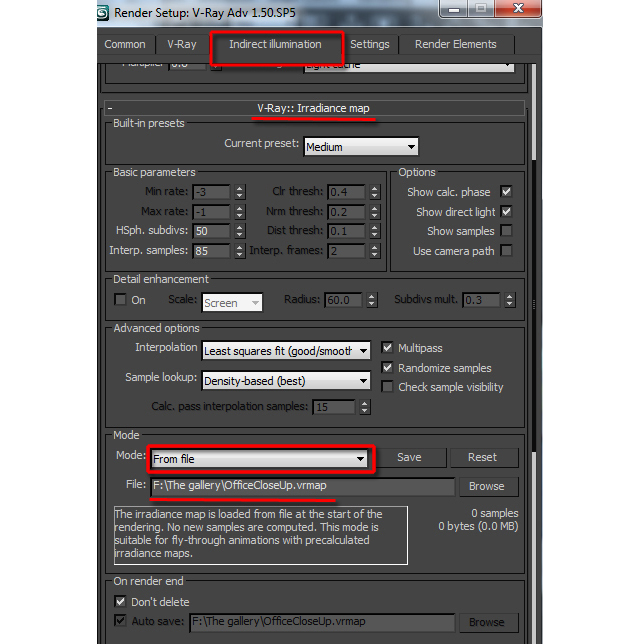Click the Interp. frames spinner arrows
The width and height of the screenshot is (640, 644).
374,251
